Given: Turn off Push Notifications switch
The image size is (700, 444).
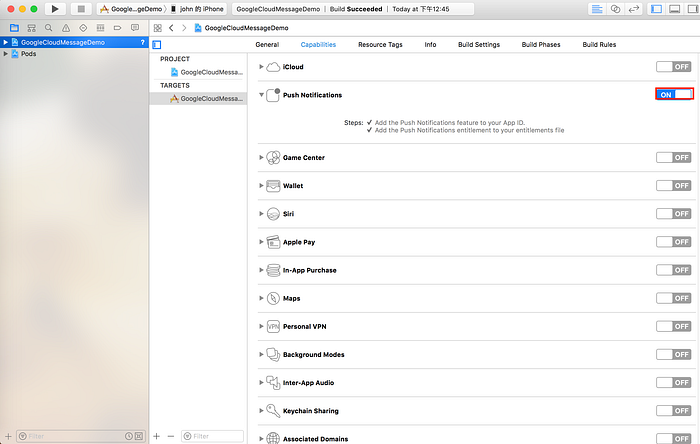Looking at the screenshot, I should tap(674, 94).
